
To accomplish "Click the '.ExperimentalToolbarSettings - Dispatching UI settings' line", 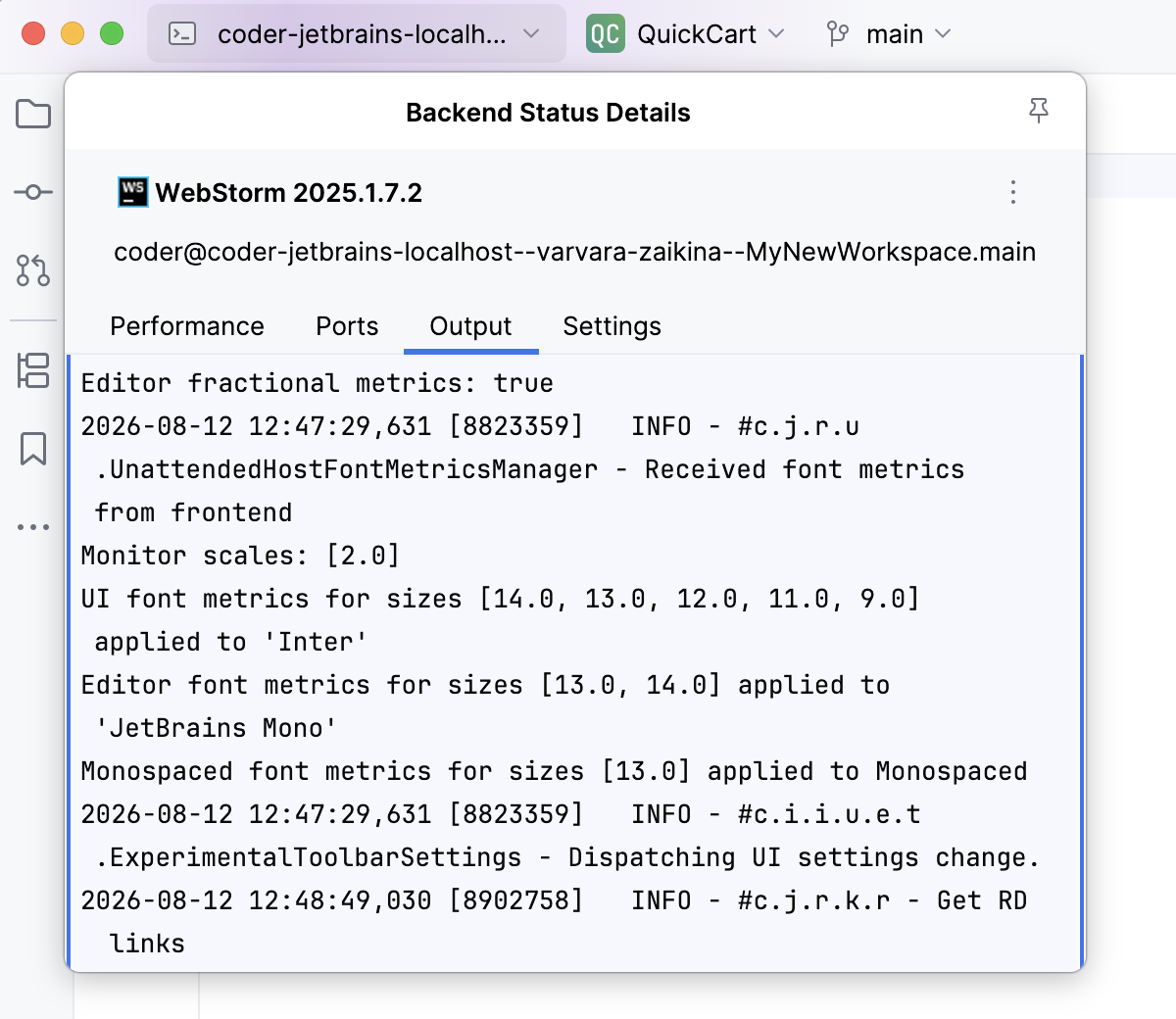I will (x=567, y=857).
